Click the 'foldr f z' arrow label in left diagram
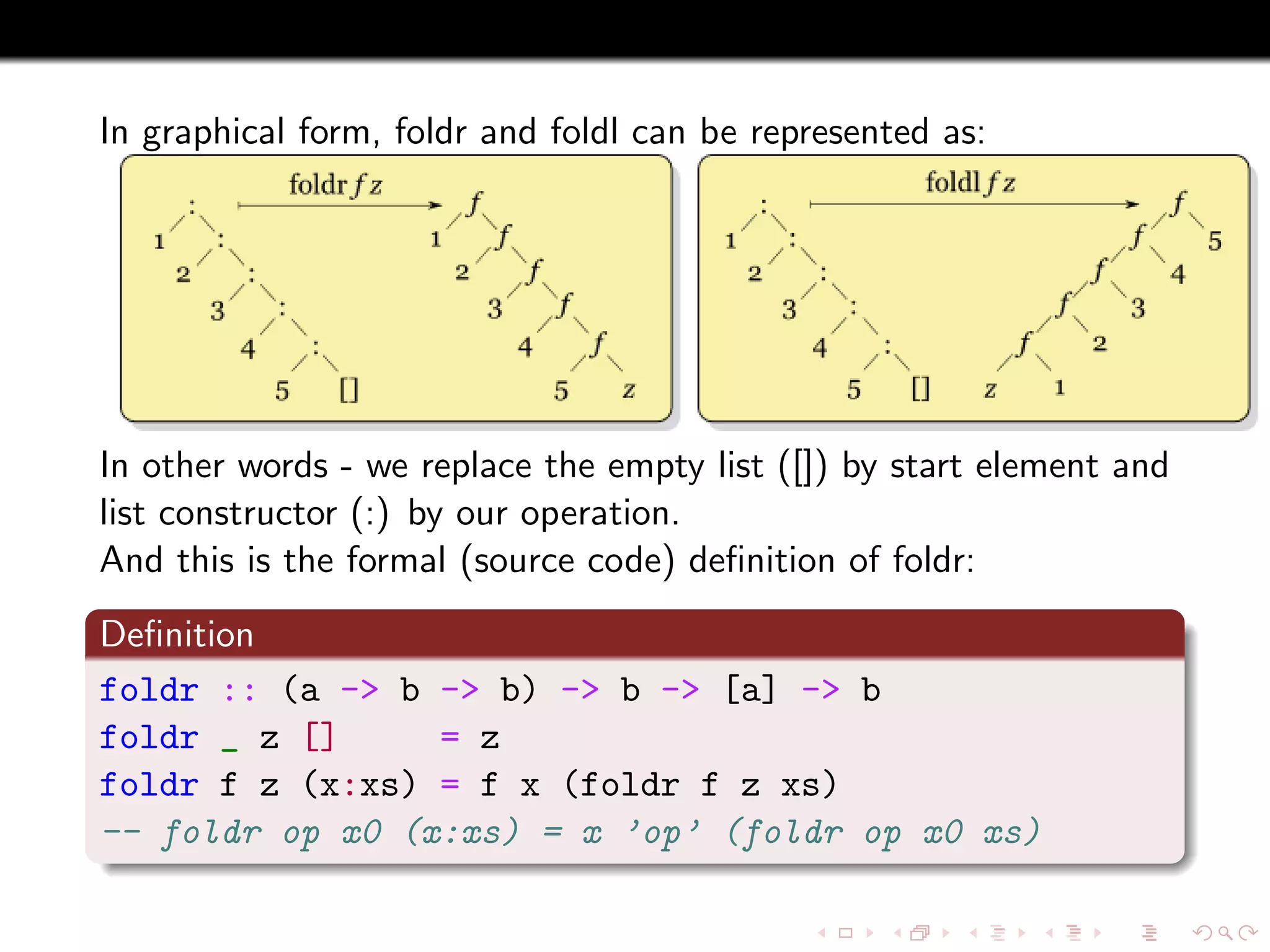Image resolution: width=1270 pixels, height=952 pixels. pos(335,185)
